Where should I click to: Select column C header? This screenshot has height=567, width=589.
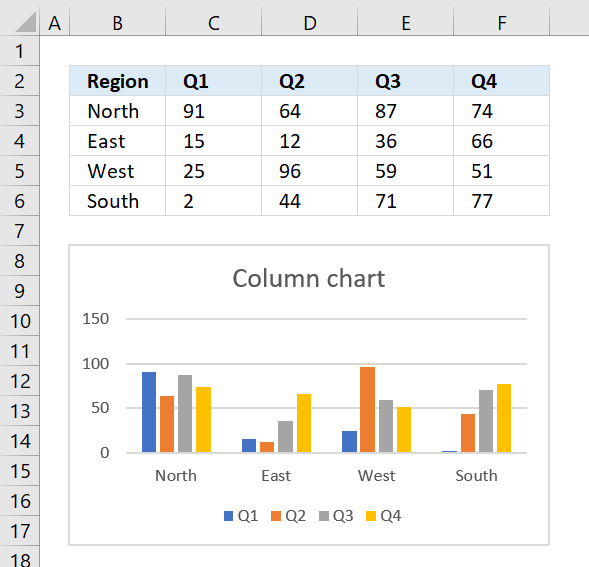click(x=213, y=23)
